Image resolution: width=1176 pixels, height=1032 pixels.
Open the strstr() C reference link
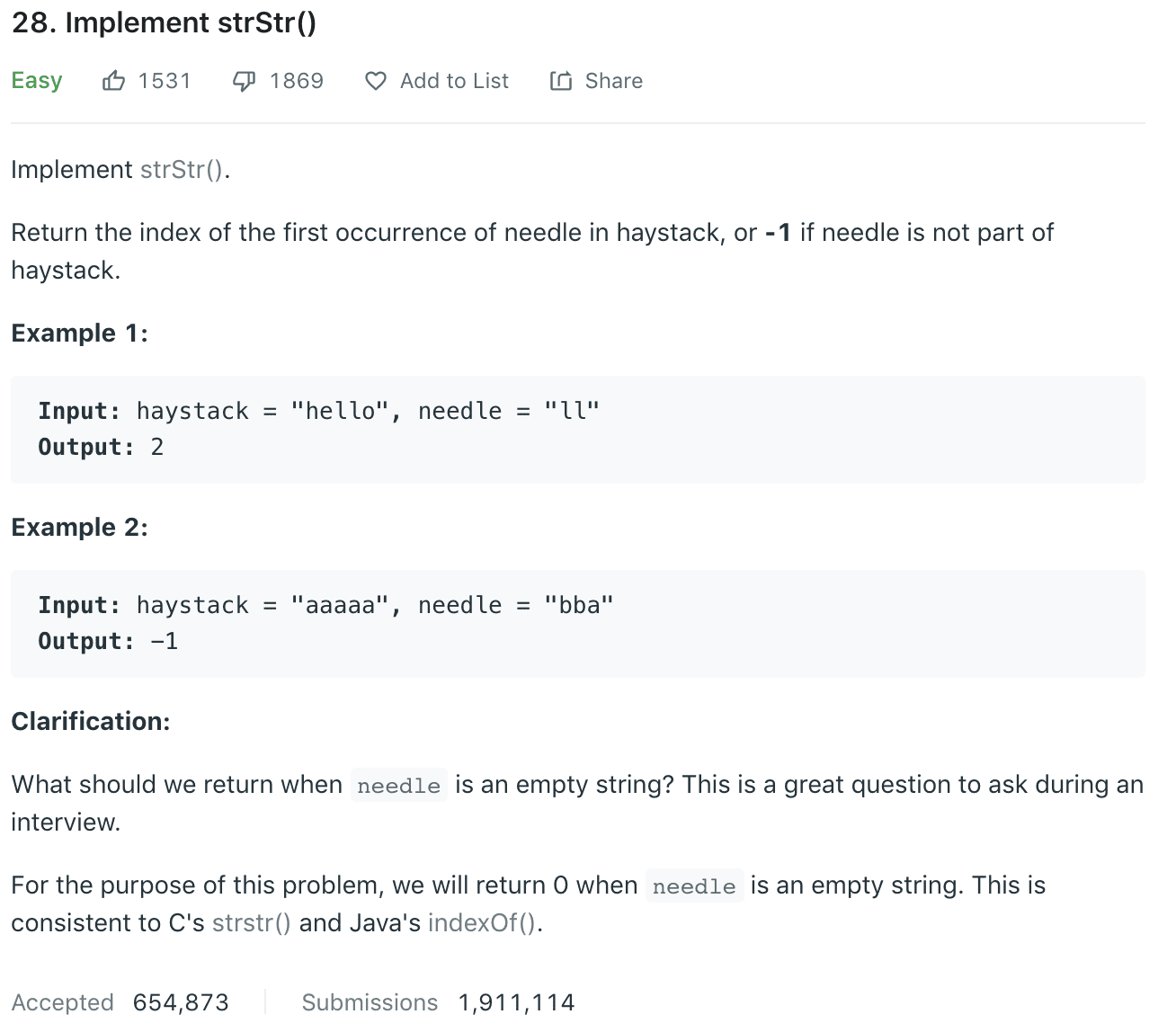[252, 923]
